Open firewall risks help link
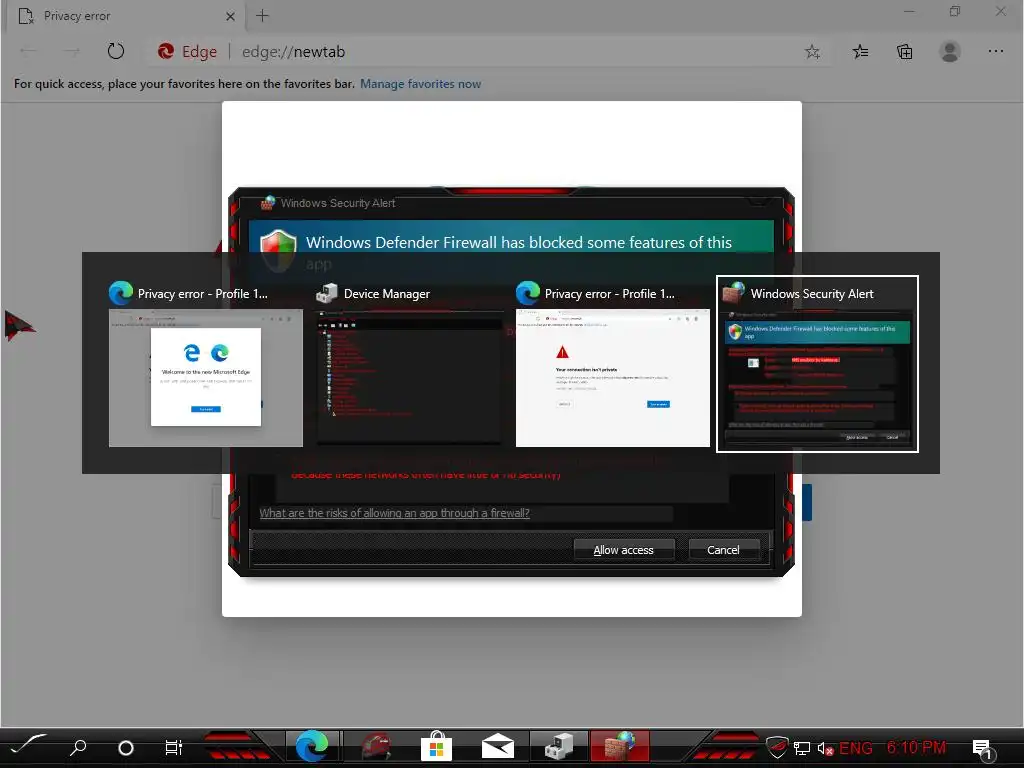Screen dimensions: 1024x768 [394, 513]
